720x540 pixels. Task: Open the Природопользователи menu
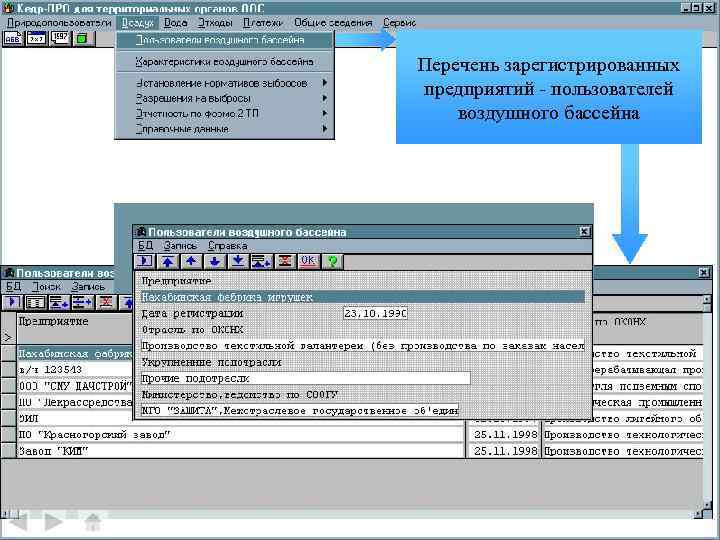(59, 22)
